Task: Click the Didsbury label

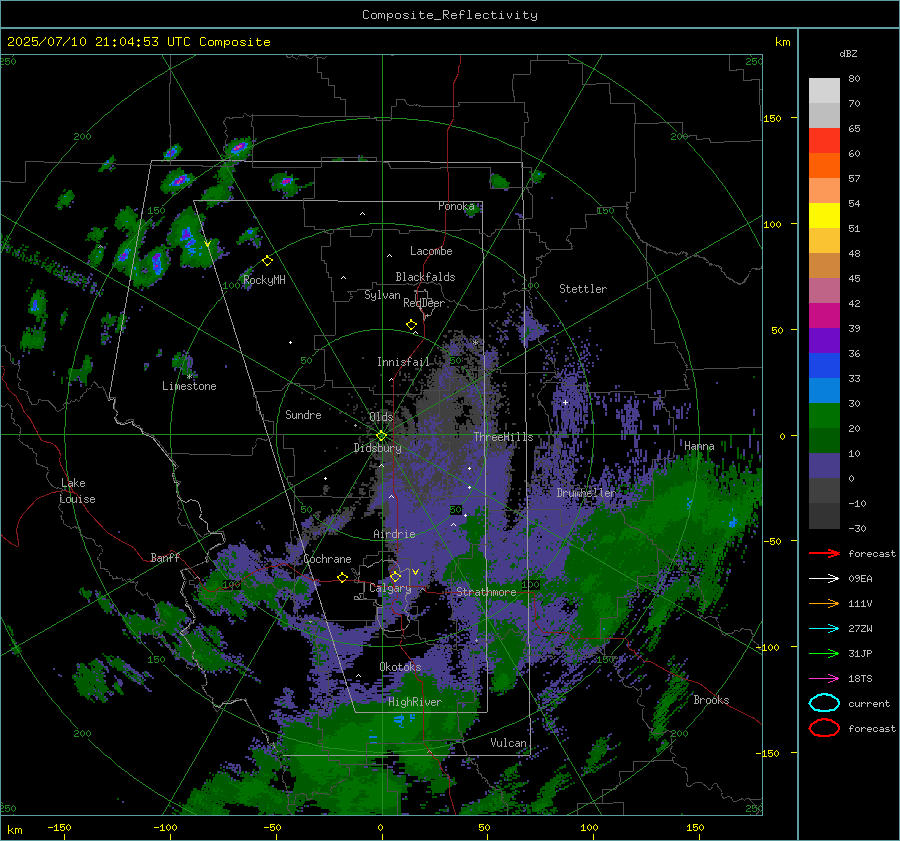Action: [377, 448]
